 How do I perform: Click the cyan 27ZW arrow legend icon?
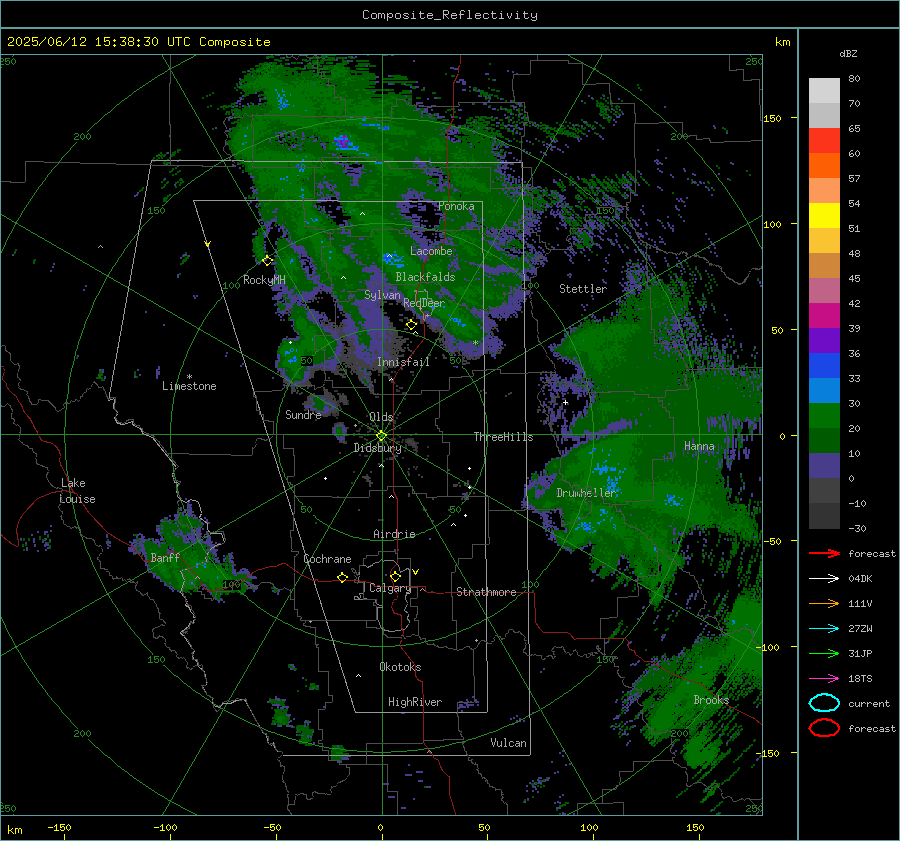(824, 629)
